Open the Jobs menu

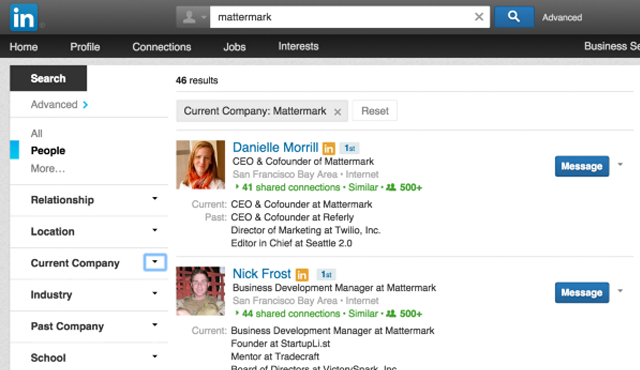tap(234, 47)
